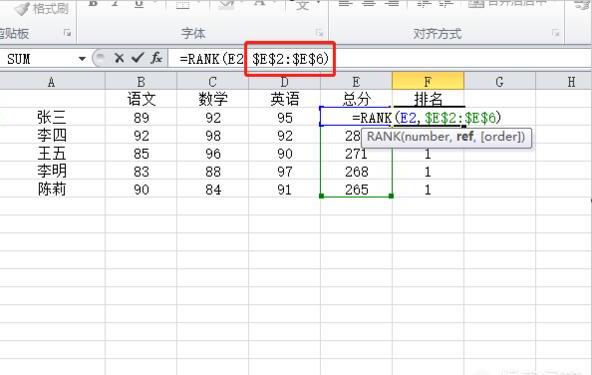Click 王五's rank cell showing 1
This screenshot has height=375, width=592.
(x=428, y=154)
